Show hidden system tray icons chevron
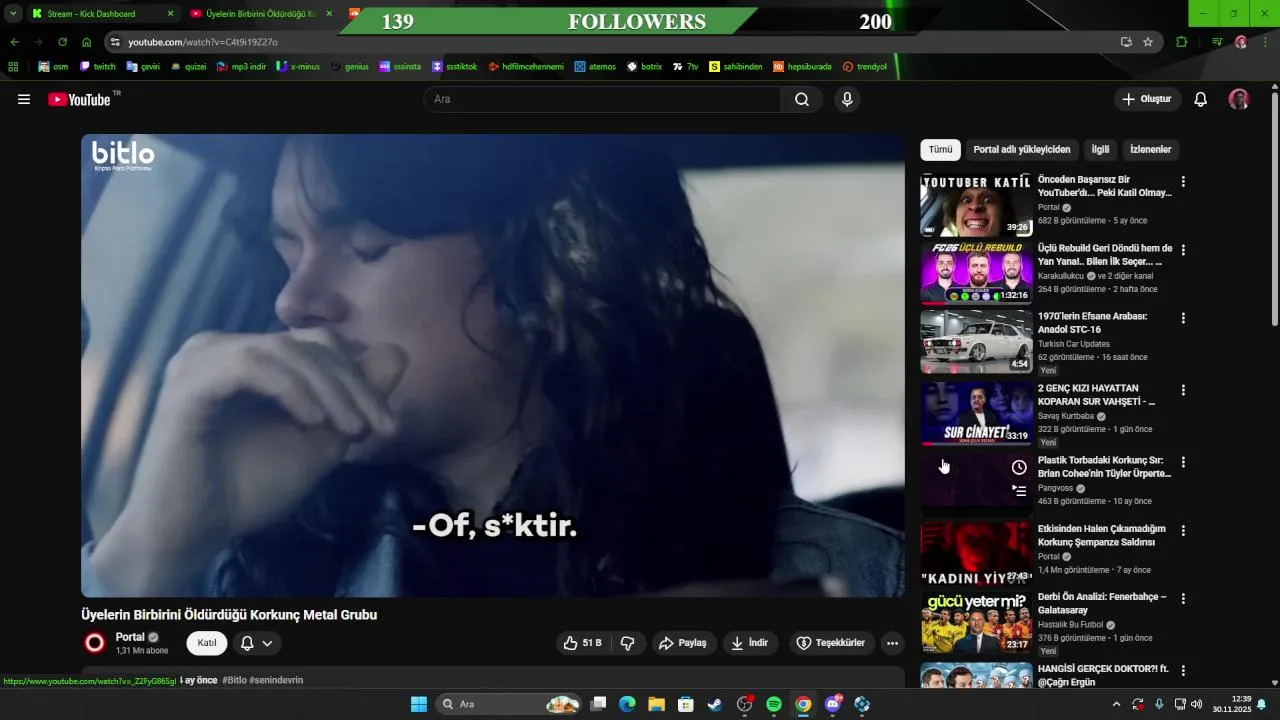 point(1117,704)
